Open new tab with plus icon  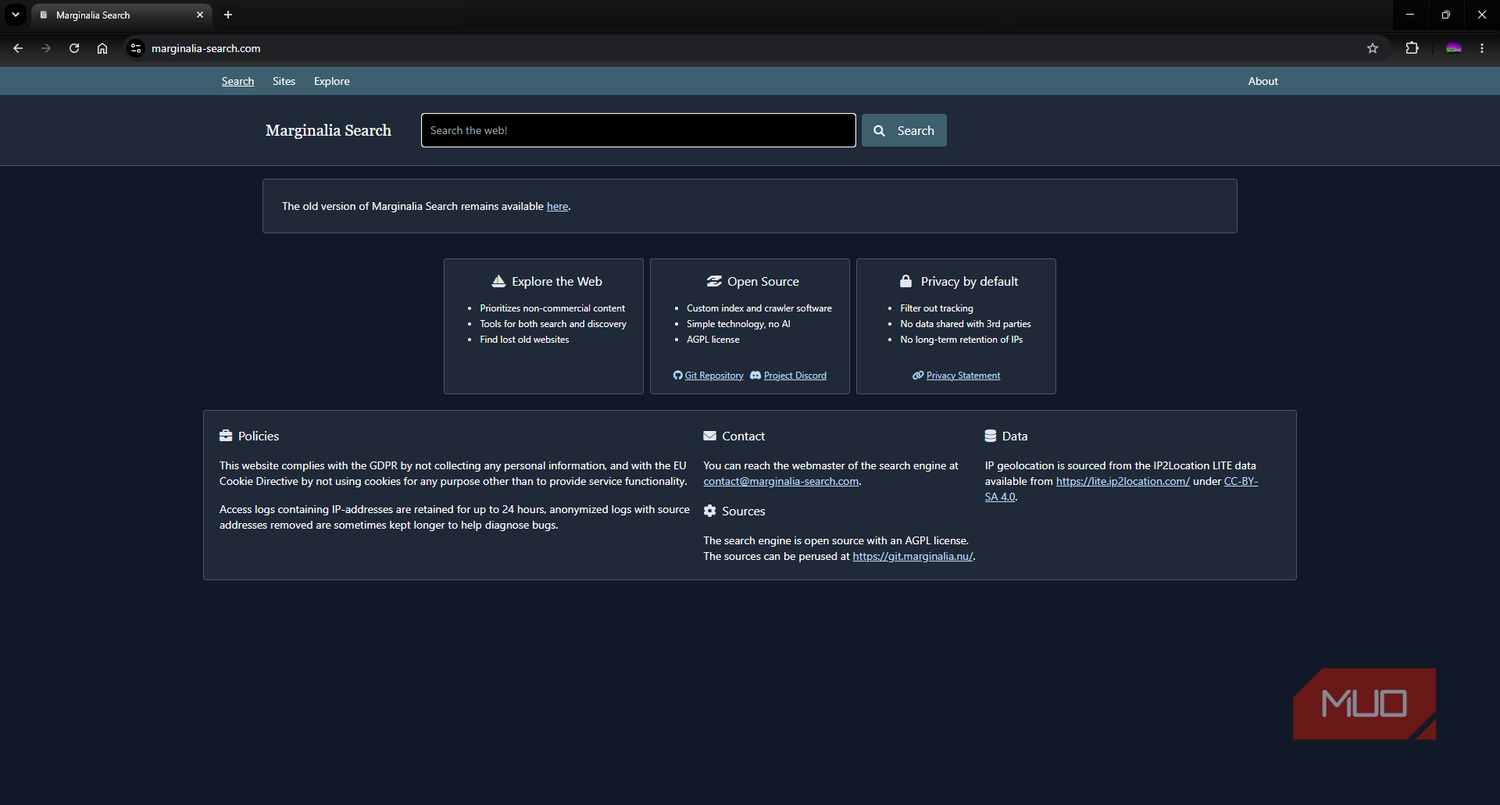point(228,15)
